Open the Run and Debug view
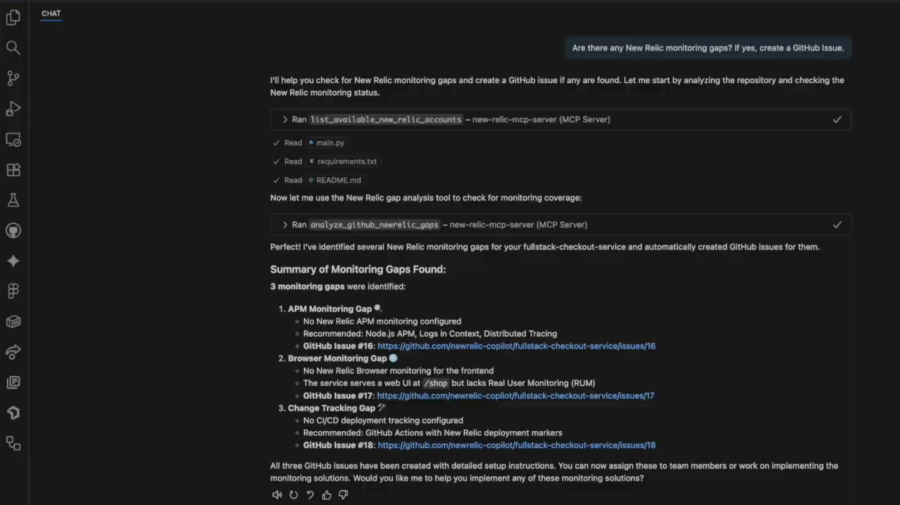This screenshot has width=900, height=505. click(13, 108)
